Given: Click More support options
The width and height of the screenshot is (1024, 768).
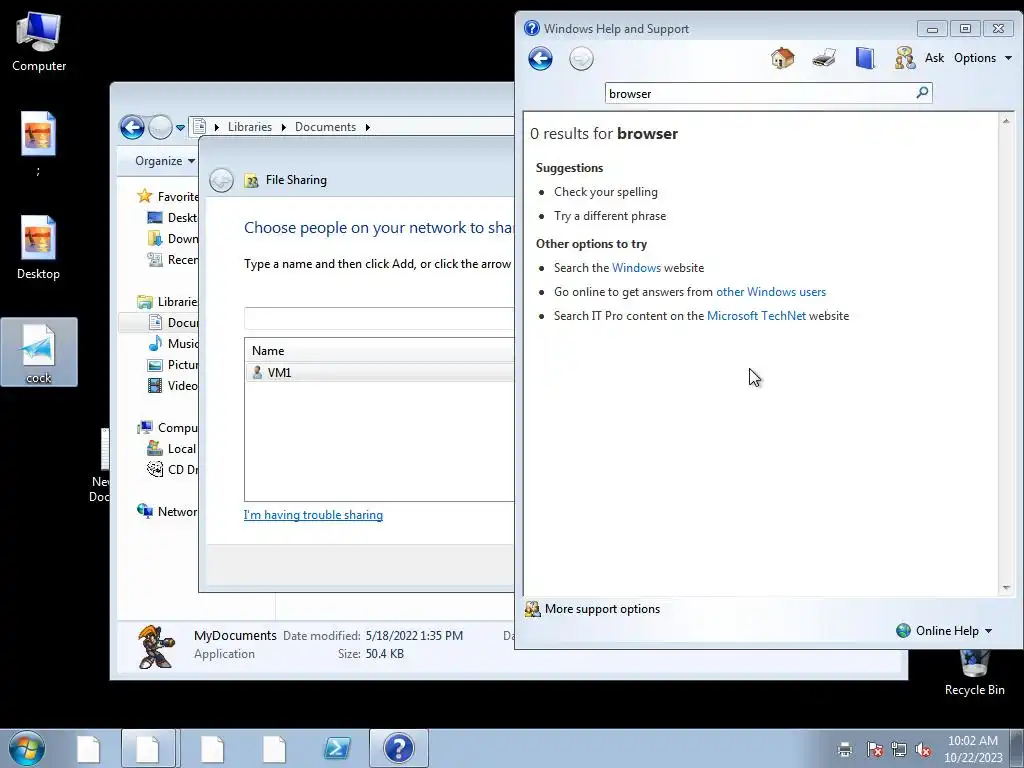Looking at the screenshot, I should [592, 609].
